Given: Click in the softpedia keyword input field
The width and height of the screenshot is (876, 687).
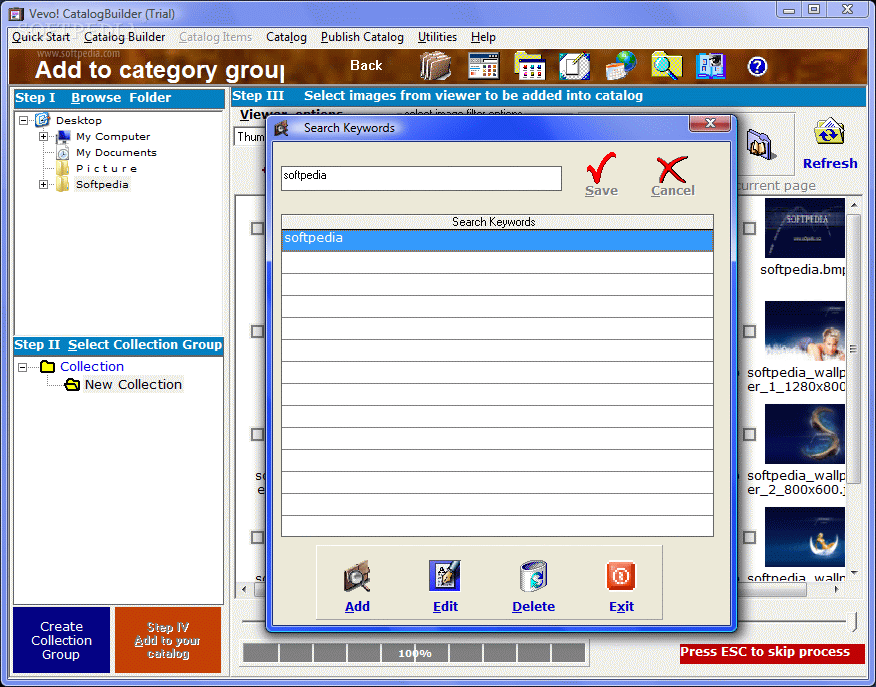Looking at the screenshot, I should (421, 178).
